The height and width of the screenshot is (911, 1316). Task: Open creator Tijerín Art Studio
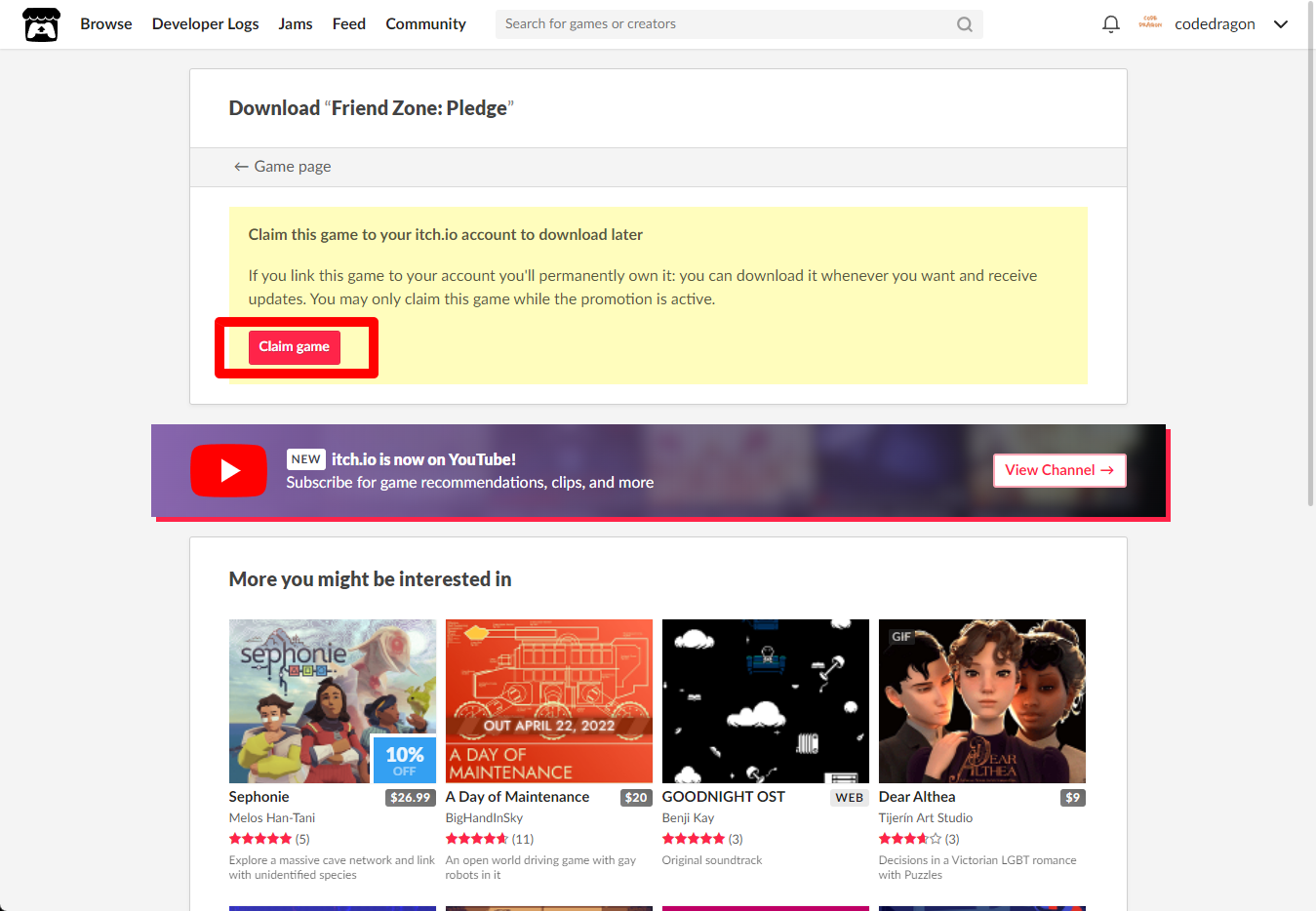coord(926,818)
